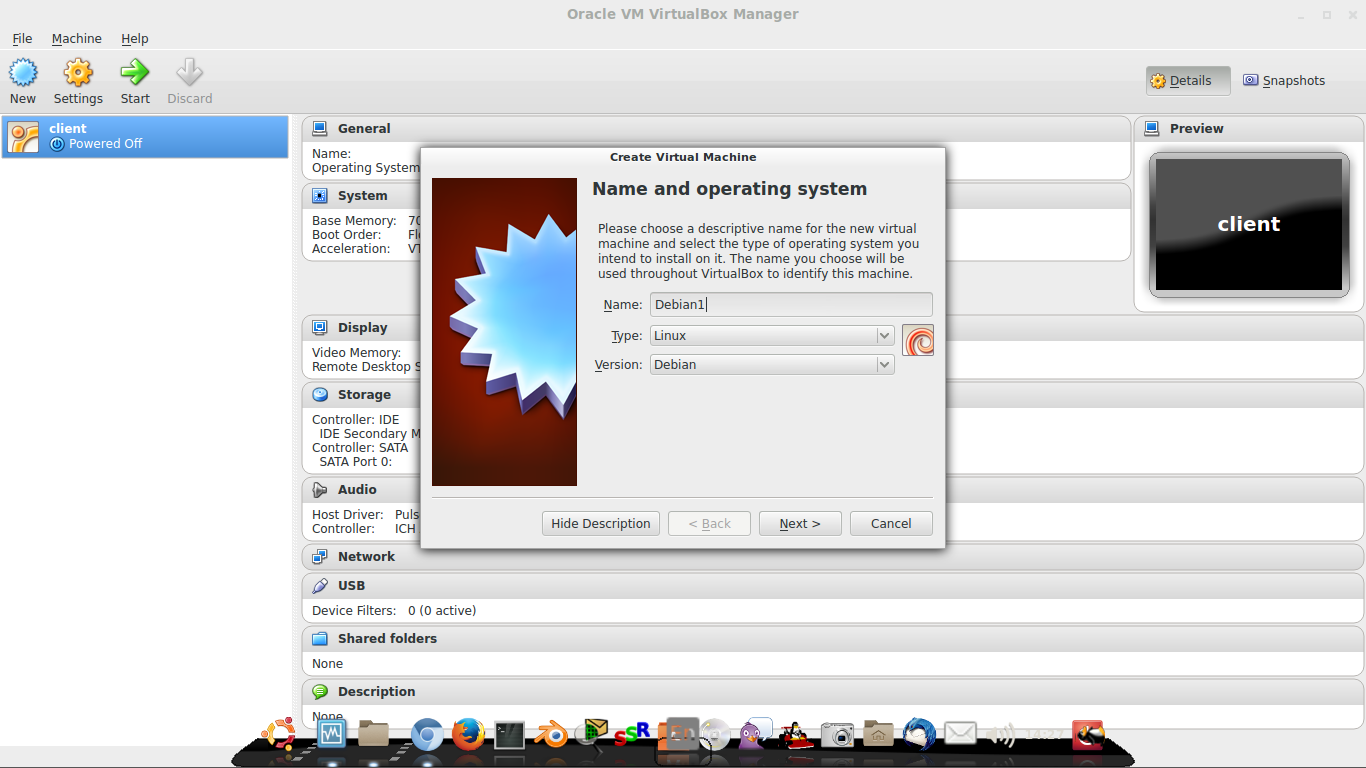Open the Version dropdown showing Debian
The width and height of the screenshot is (1366, 768).
(x=772, y=365)
